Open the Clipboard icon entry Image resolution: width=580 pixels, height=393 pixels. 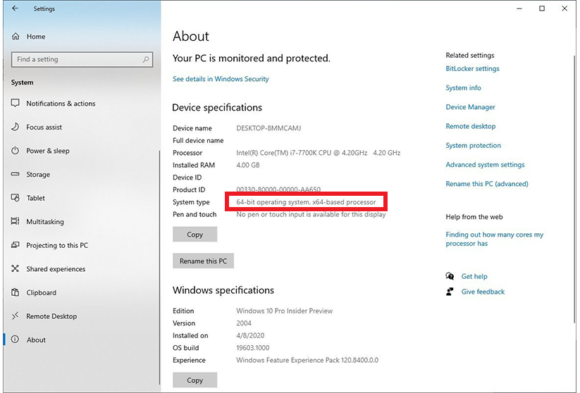coord(15,292)
